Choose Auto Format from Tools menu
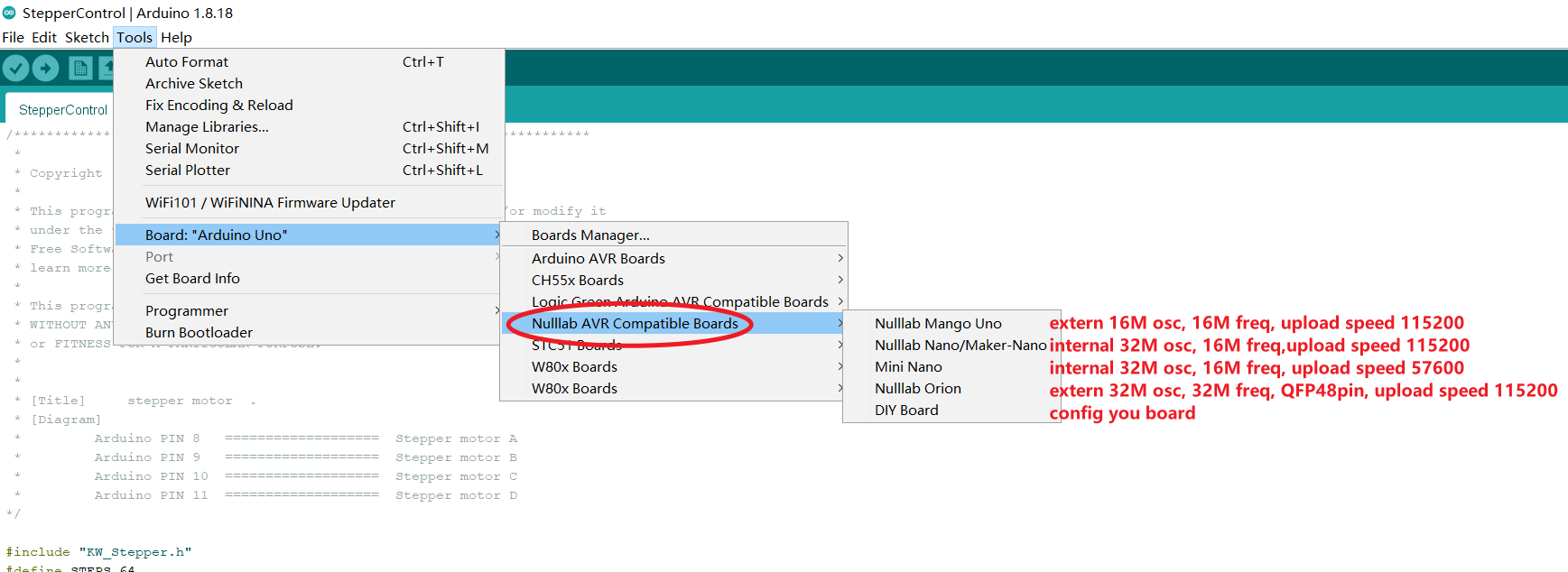This screenshot has height=572, width=1568. coord(309,61)
